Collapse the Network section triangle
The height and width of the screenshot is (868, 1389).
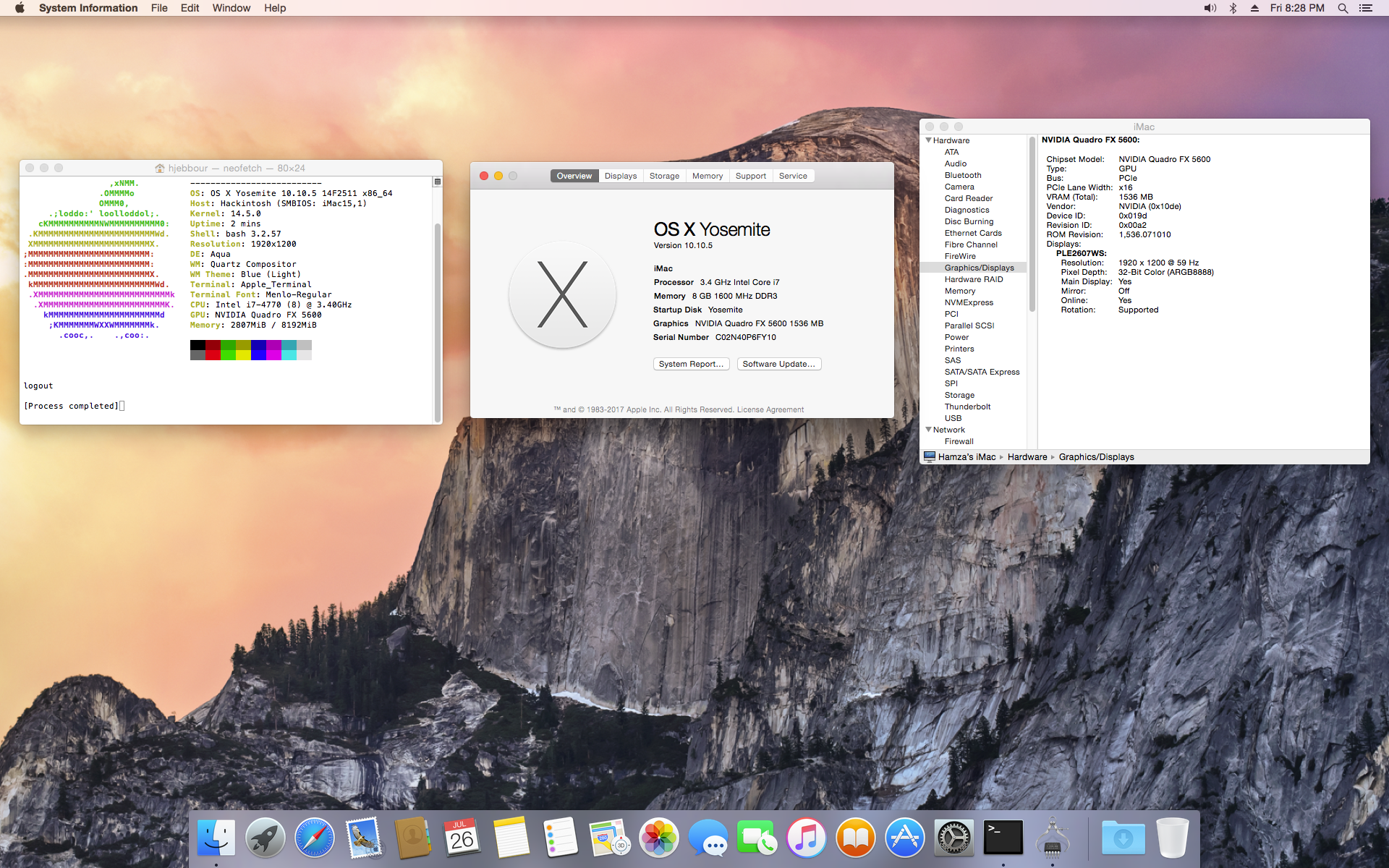coord(928,430)
